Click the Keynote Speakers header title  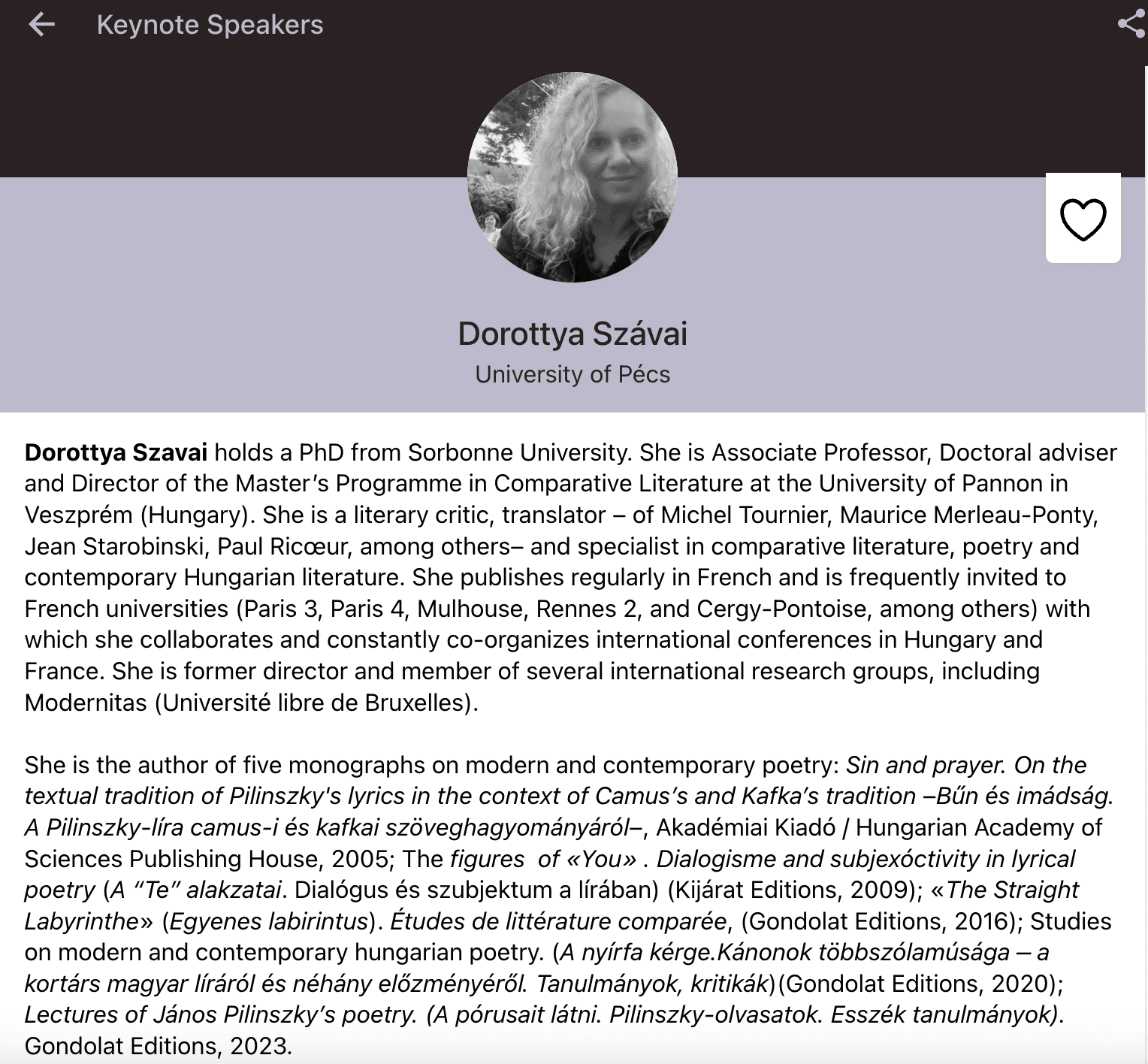(210, 25)
